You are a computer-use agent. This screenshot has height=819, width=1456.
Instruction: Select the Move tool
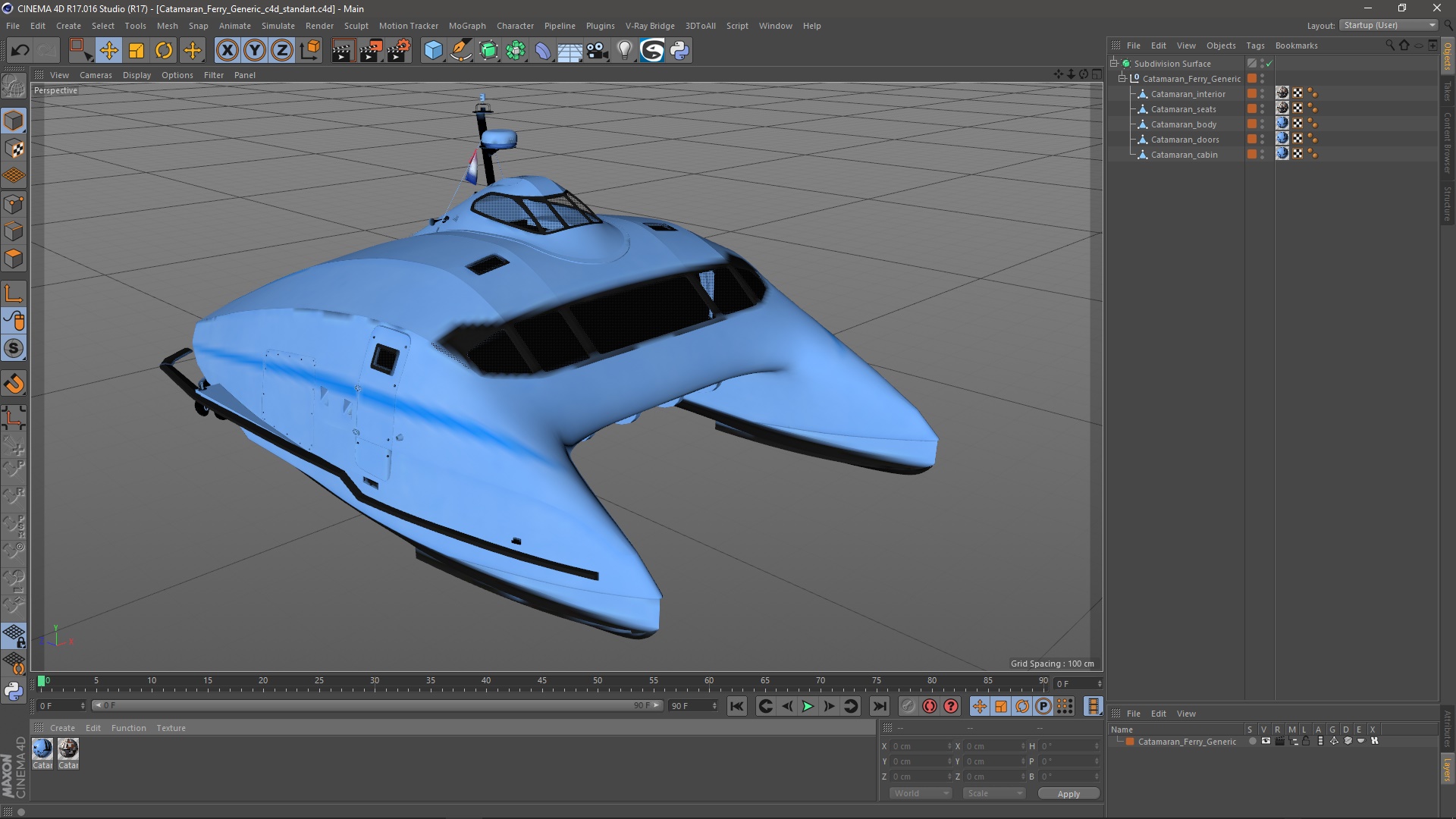pyautogui.click(x=109, y=51)
